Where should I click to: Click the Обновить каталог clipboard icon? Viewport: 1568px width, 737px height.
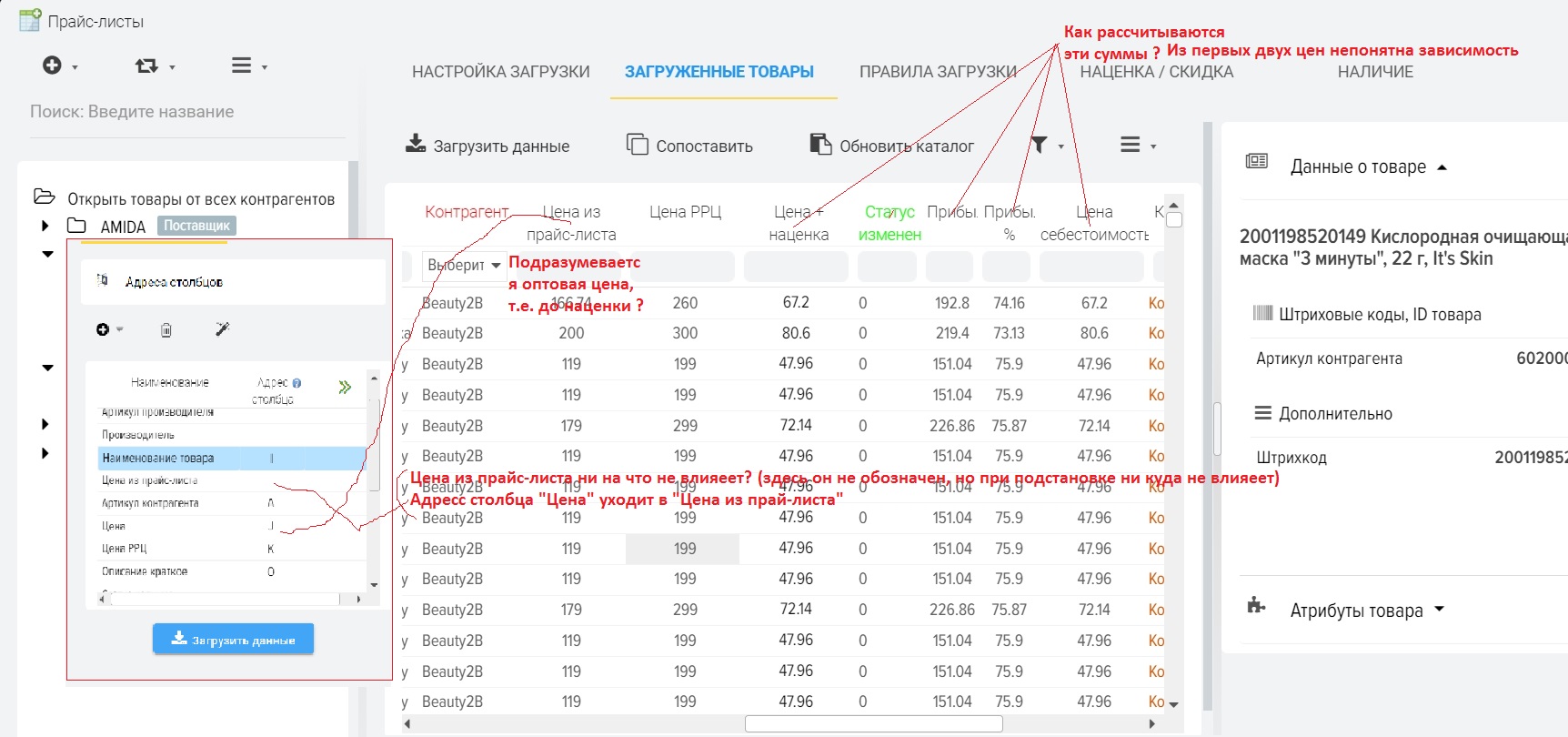point(820,145)
